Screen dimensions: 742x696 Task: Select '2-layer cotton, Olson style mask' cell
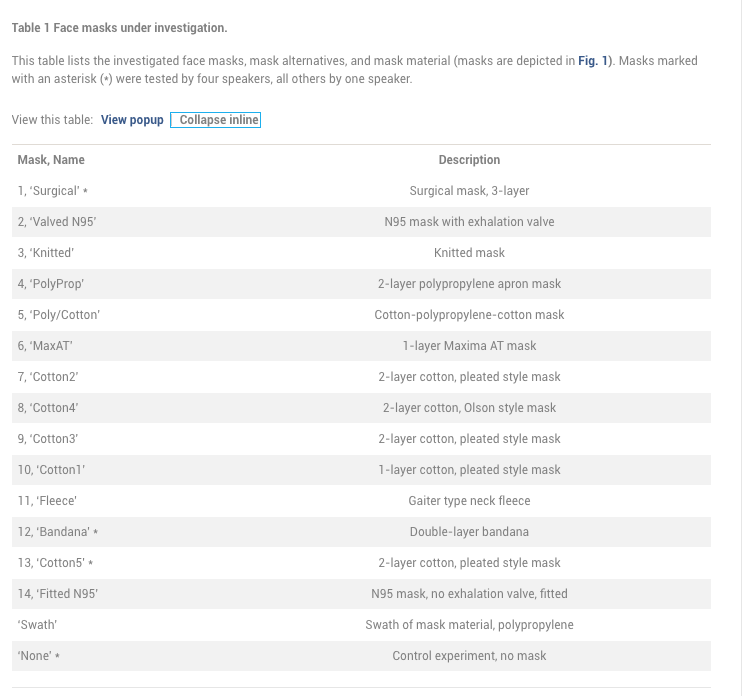469,408
